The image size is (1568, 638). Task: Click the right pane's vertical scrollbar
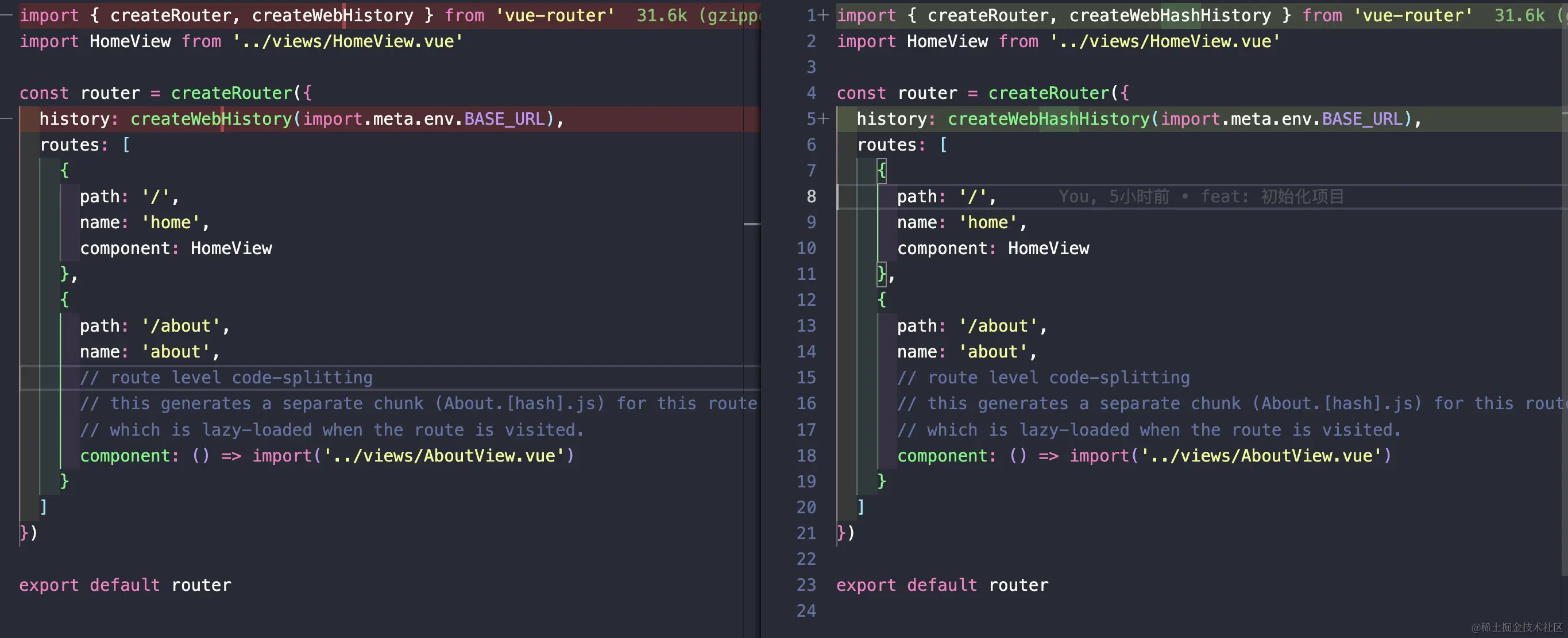[1564, 305]
